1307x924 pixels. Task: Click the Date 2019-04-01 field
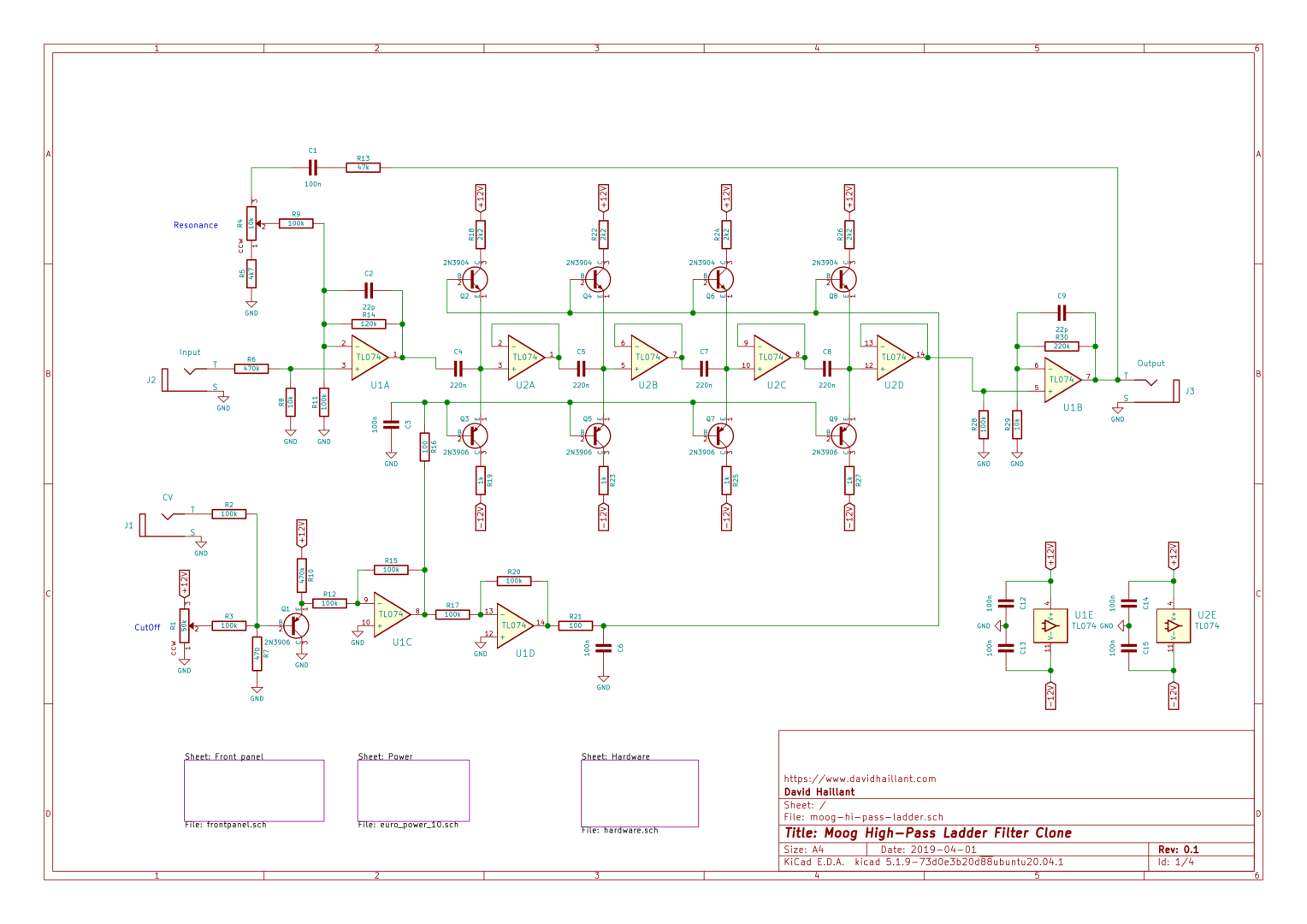[x=928, y=850]
